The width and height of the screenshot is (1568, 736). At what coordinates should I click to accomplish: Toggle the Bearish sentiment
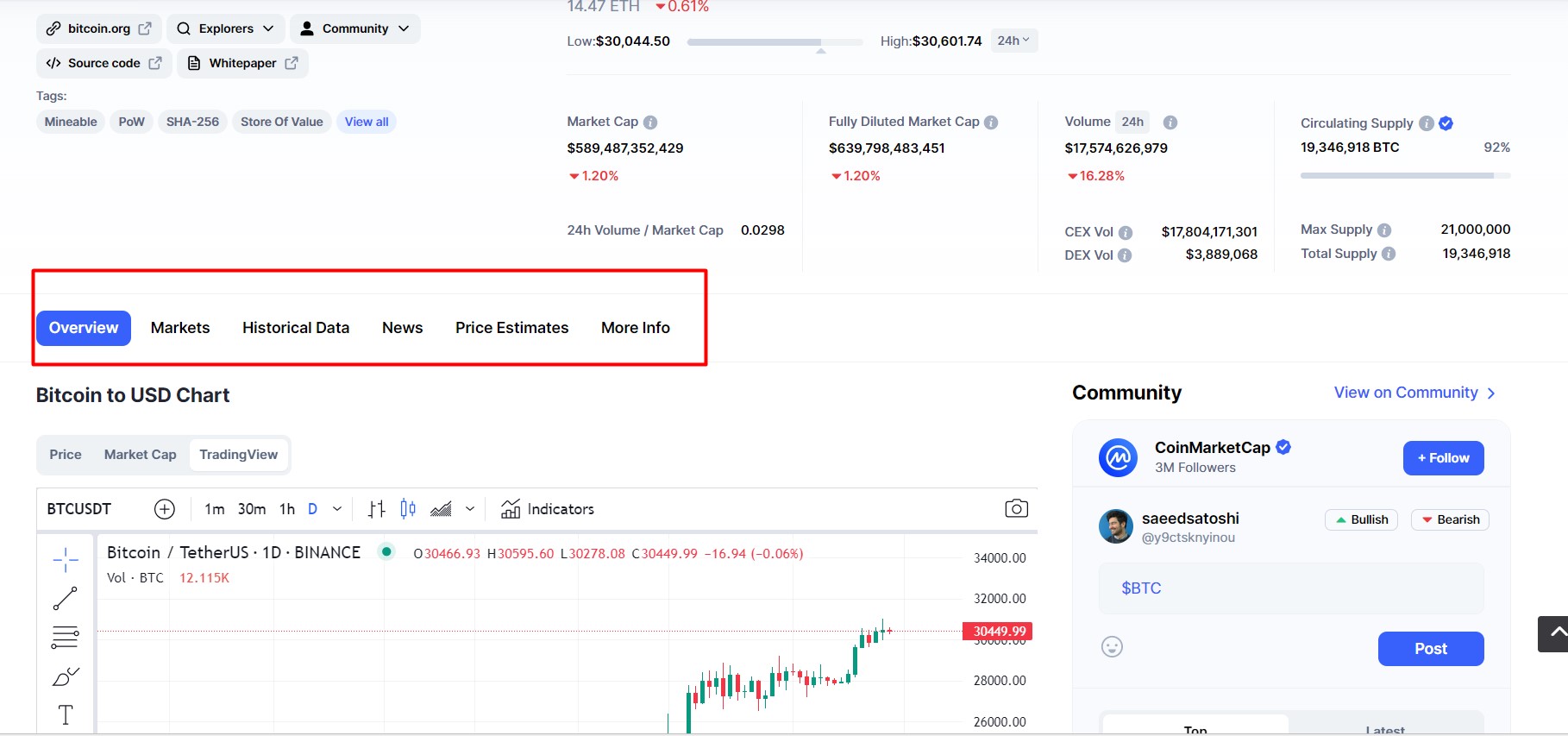coord(1450,519)
